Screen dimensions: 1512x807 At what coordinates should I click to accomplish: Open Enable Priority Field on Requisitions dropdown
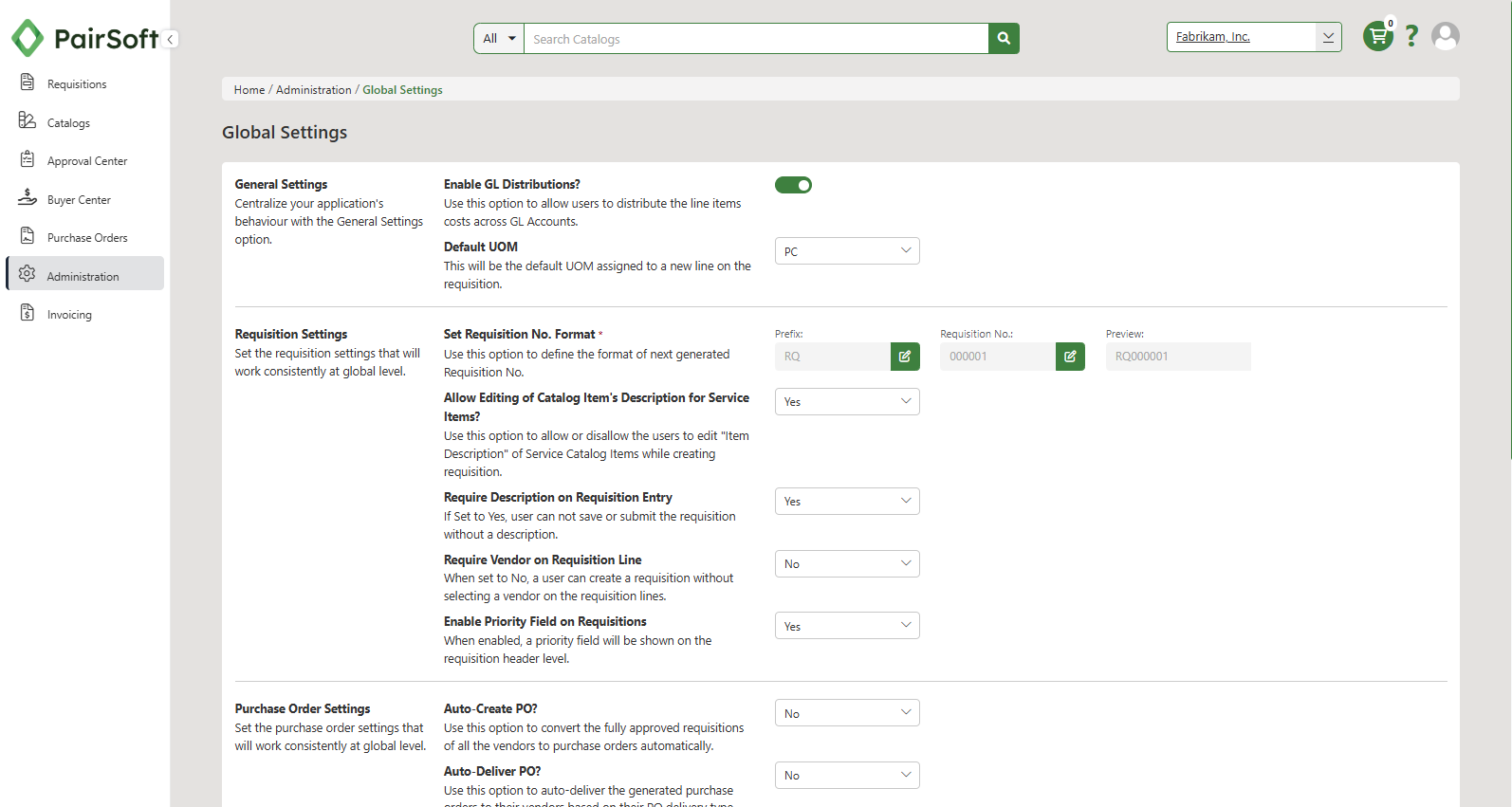[x=847, y=626]
